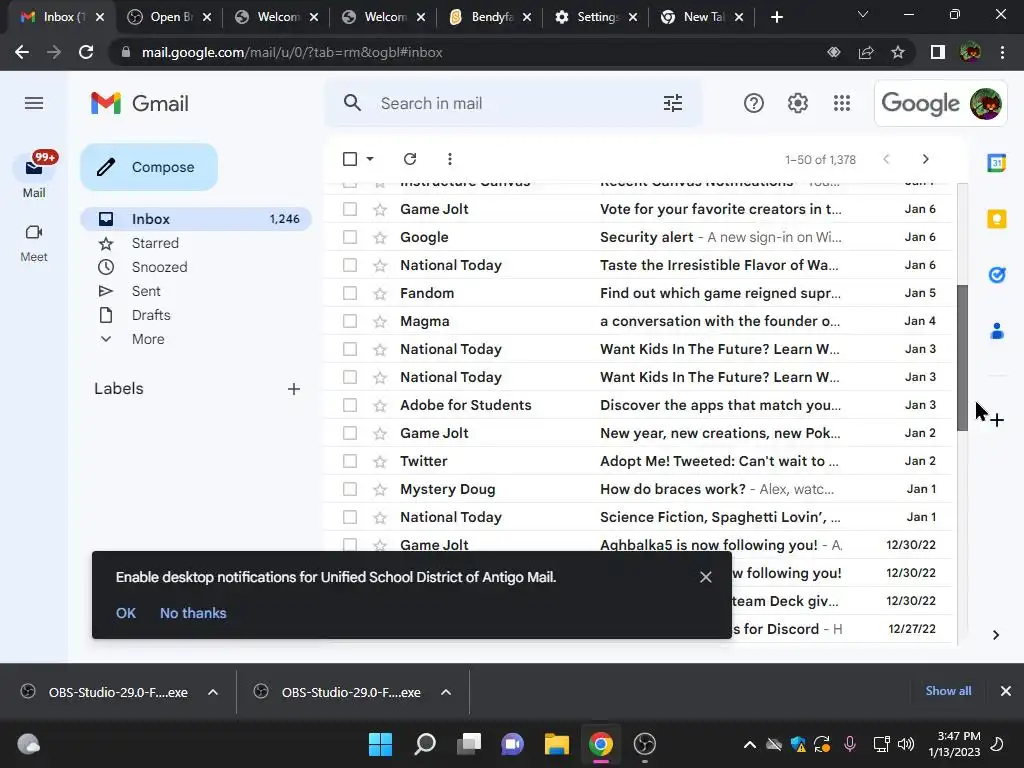Bookmark this page star icon
Screen dimensions: 1024x768
pos(898,52)
